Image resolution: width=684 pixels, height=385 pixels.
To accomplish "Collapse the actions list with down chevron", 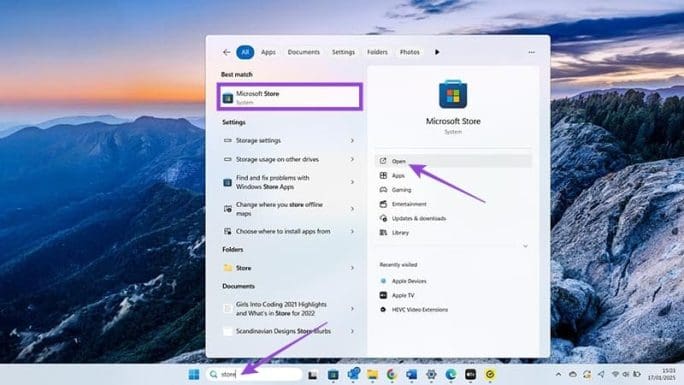I will point(525,246).
